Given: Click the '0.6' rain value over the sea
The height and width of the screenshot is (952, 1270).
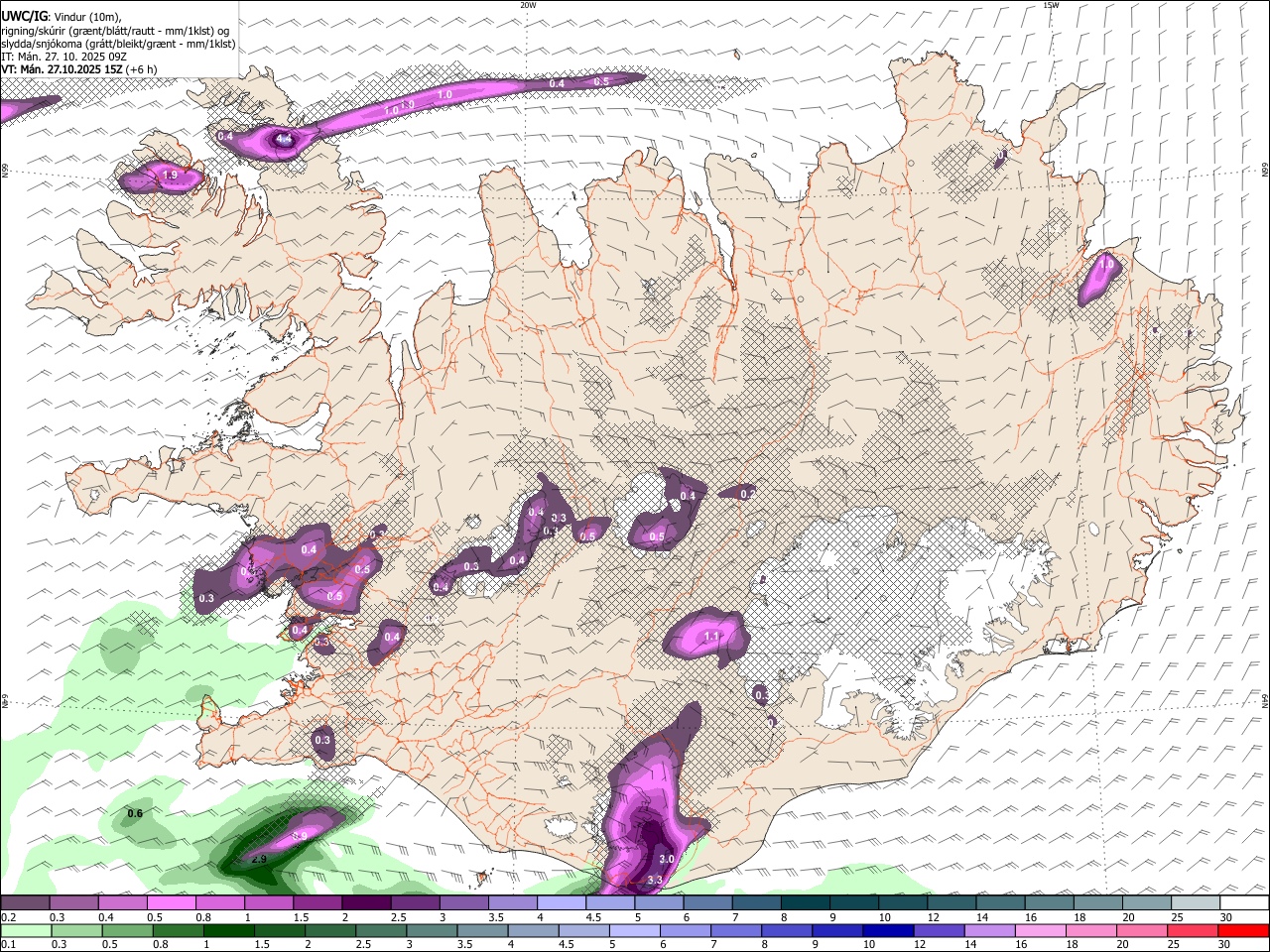Looking at the screenshot, I should pos(135,814).
